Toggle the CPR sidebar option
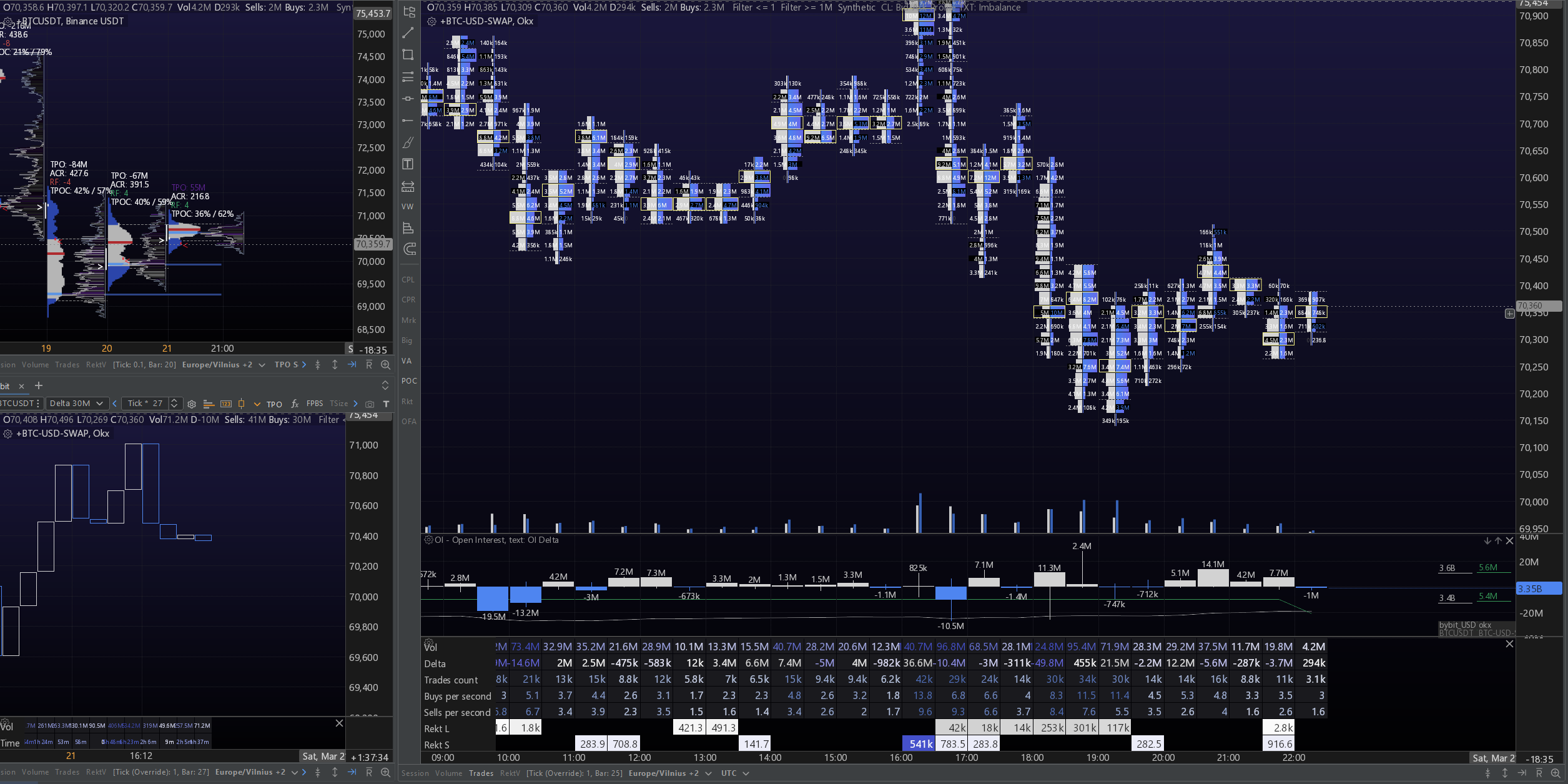The image size is (1568, 784). [x=408, y=299]
